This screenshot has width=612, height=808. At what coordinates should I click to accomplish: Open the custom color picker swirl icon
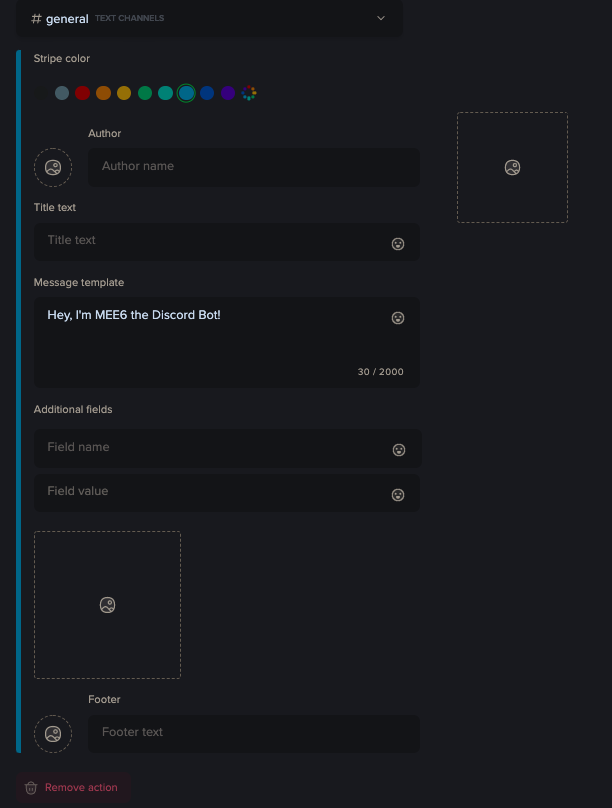click(x=249, y=92)
